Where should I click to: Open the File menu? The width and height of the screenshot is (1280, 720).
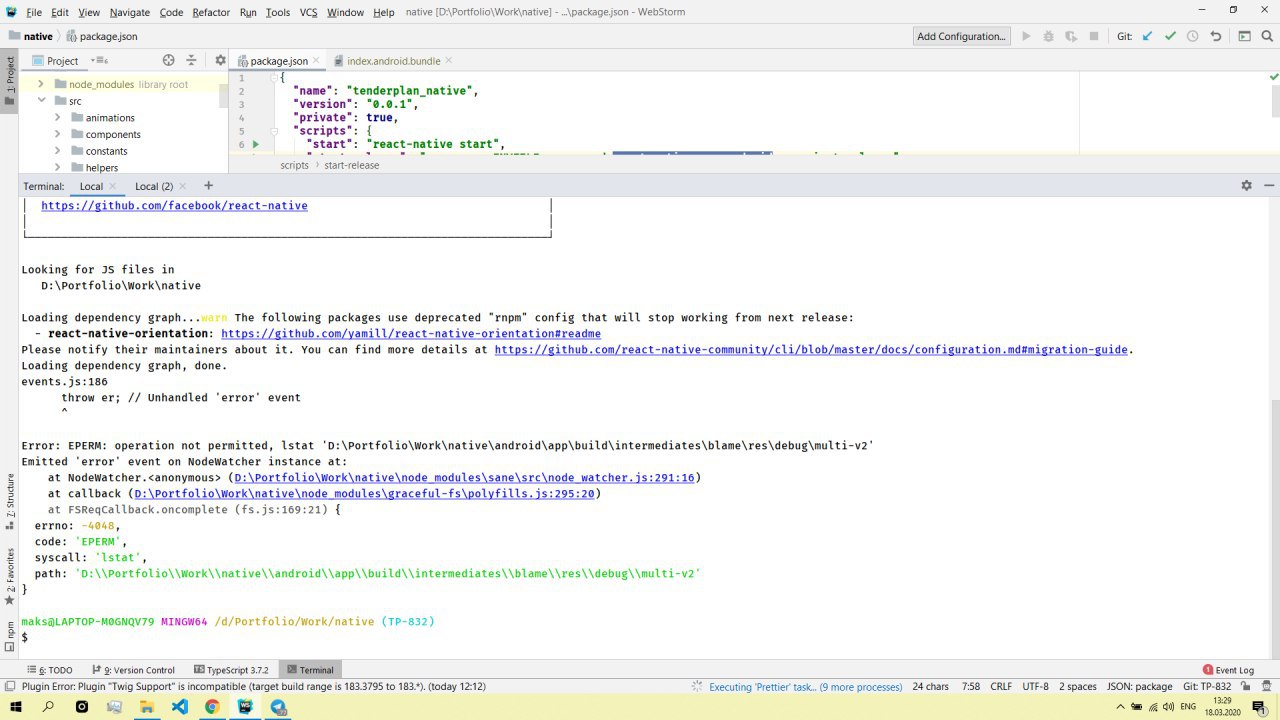34,12
